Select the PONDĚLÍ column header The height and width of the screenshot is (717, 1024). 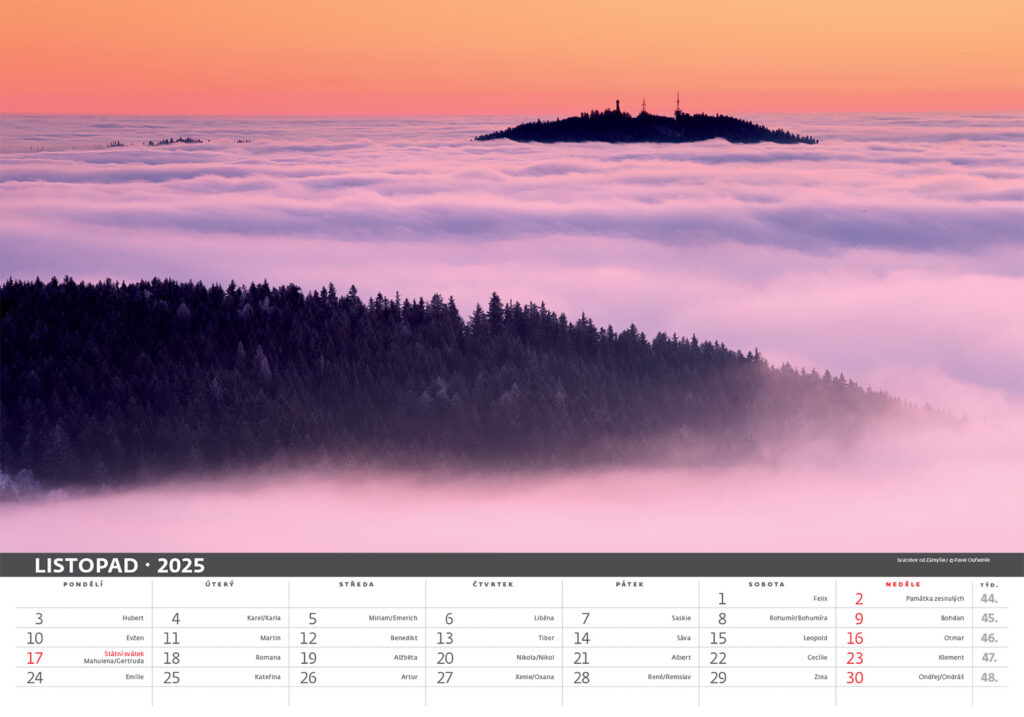click(x=83, y=584)
